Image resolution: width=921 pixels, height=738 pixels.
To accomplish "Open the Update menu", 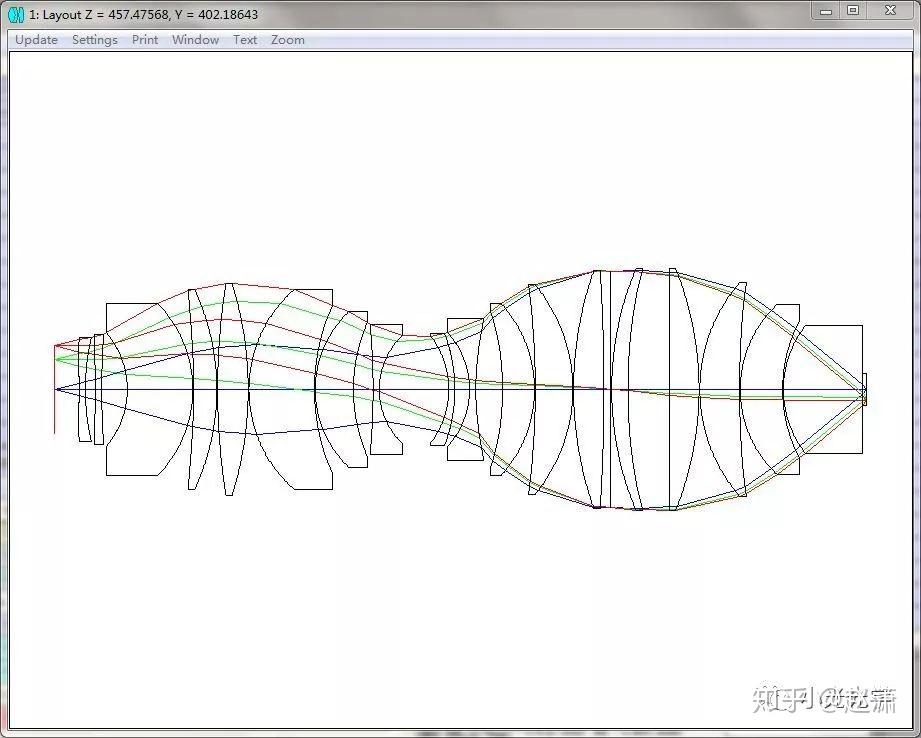I will 36,40.
